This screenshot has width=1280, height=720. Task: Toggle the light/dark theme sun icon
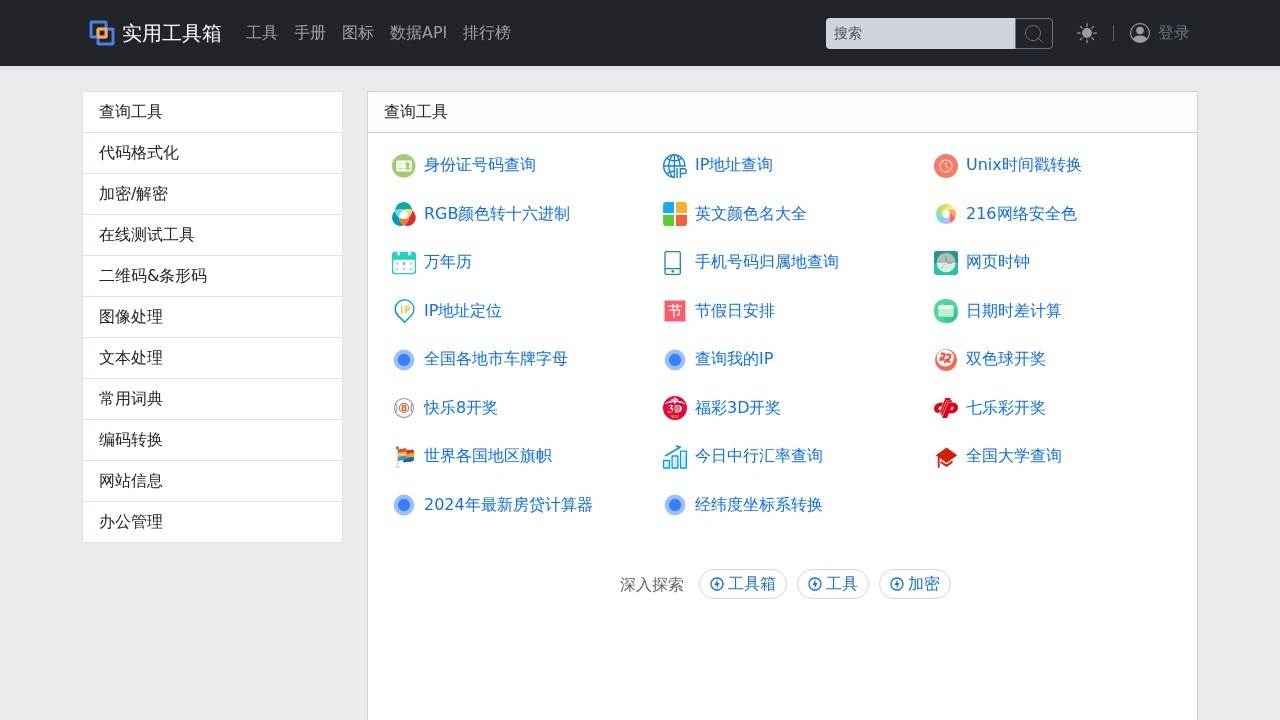pyautogui.click(x=1086, y=32)
